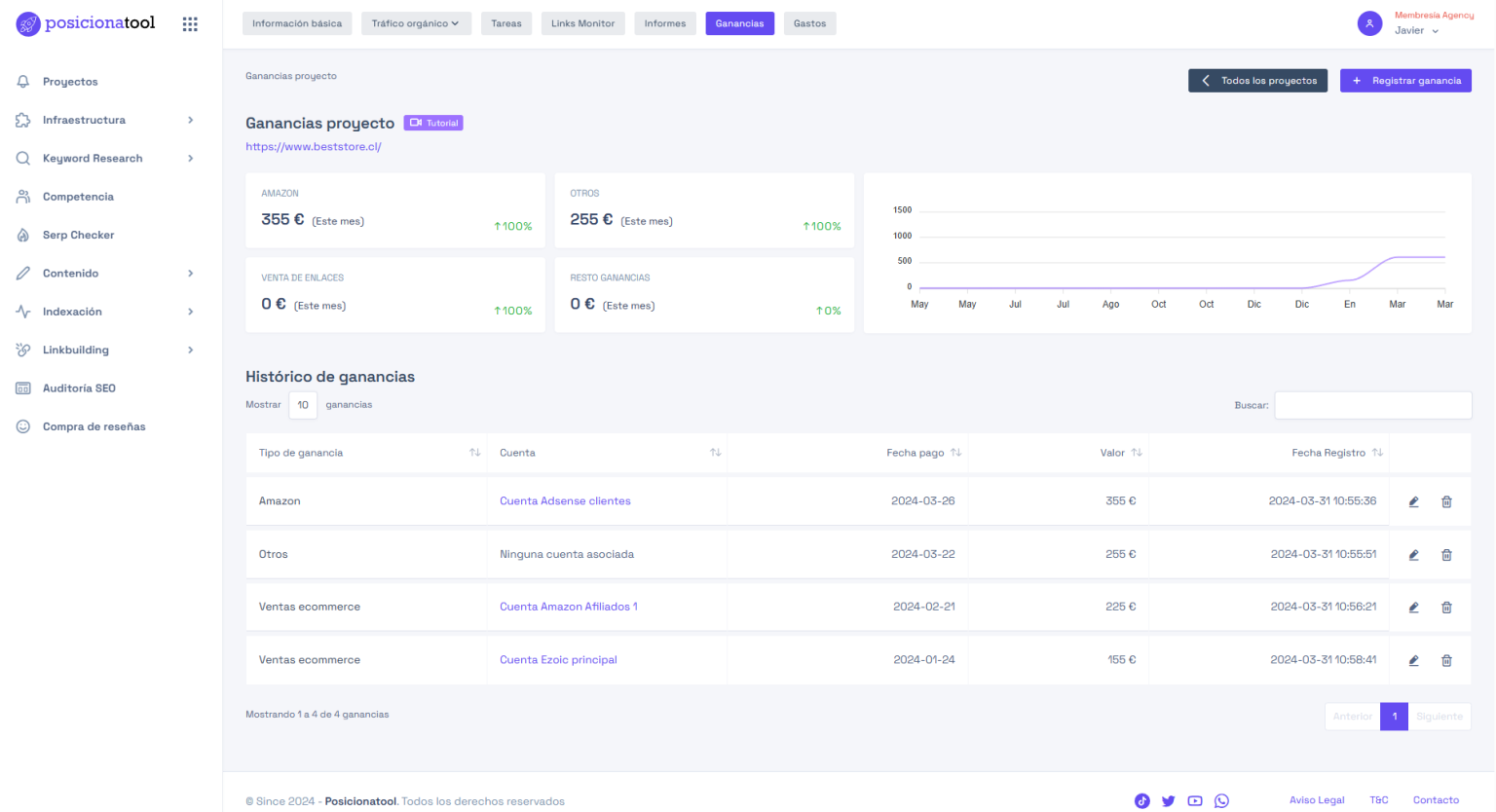Expand the Contenido submenu chevron
The image size is (1496, 812).
191,274
